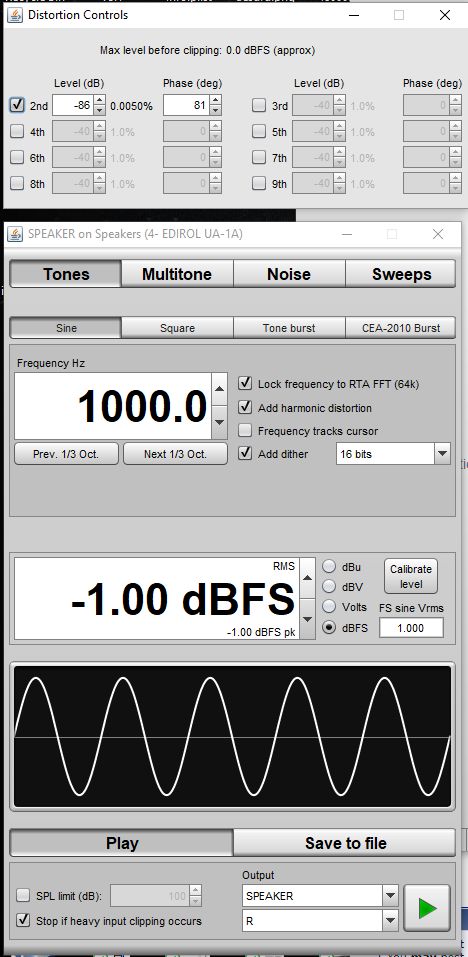Start the generator with the green play arrow

[x=427, y=908]
